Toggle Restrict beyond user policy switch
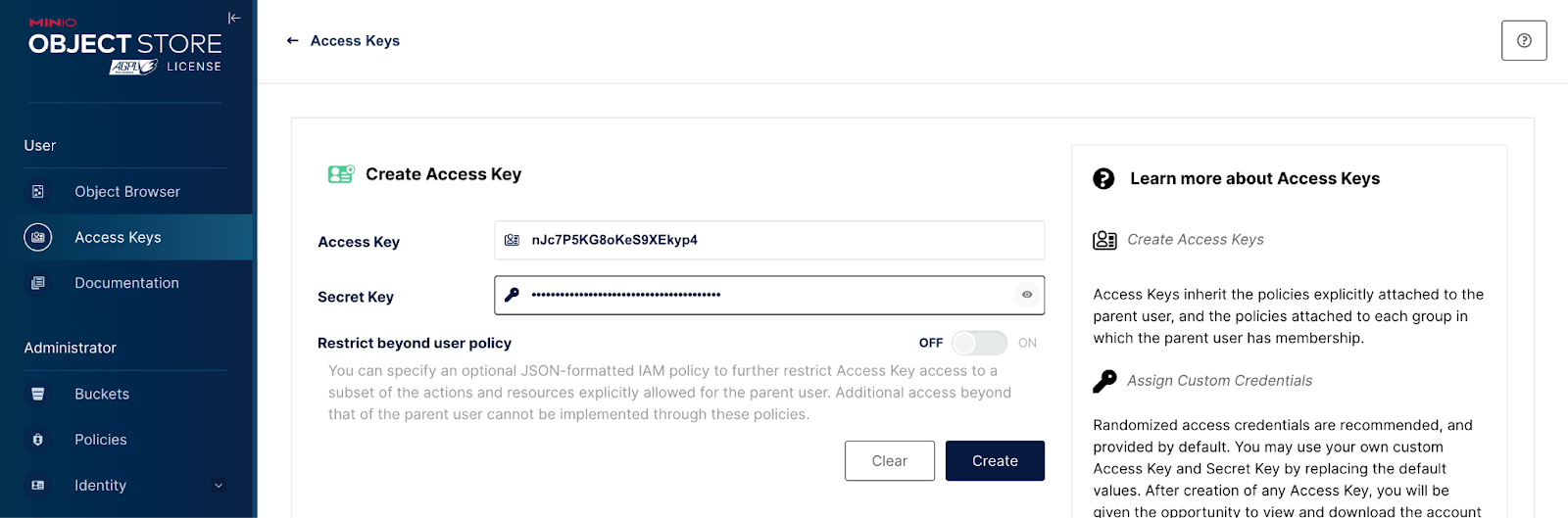 (979, 343)
